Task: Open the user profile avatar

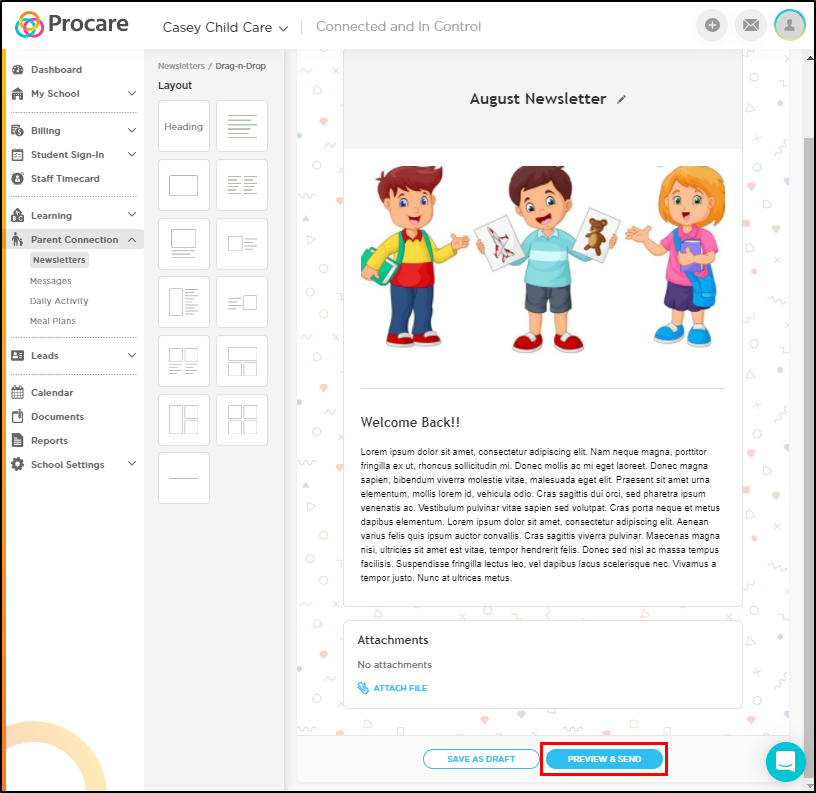Action: click(x=789, y=25)
